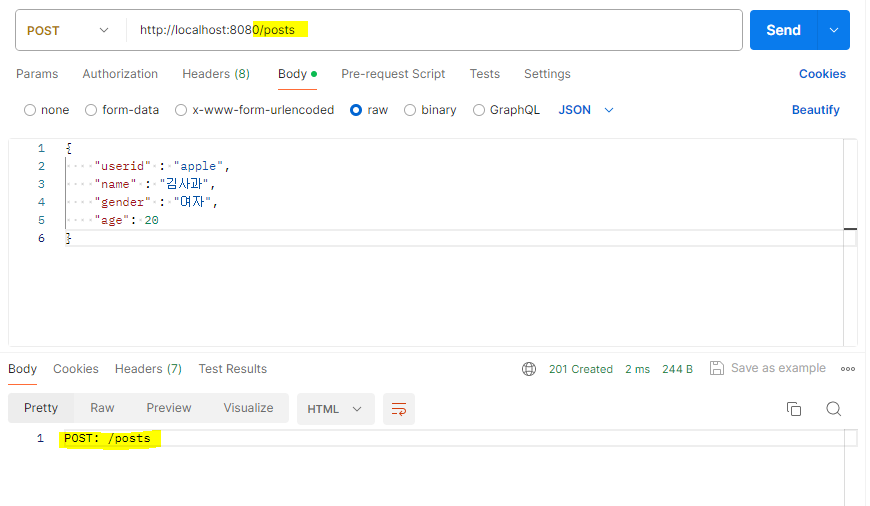
Task: Switch to the Tests tab
Action: point(484,74)
